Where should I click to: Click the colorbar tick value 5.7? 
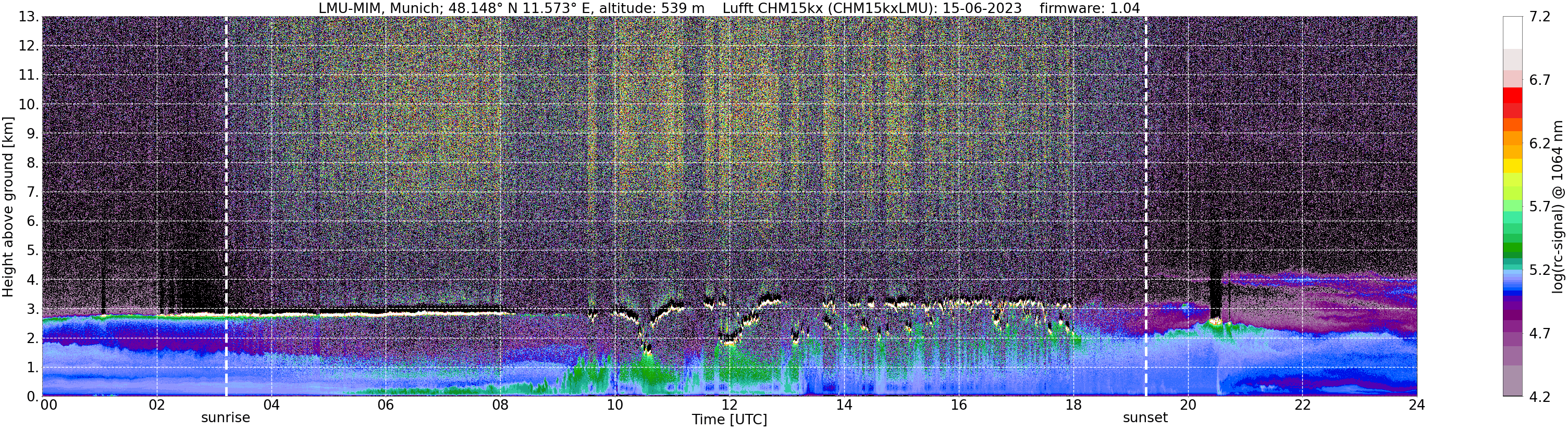(x=1540, y=207)
